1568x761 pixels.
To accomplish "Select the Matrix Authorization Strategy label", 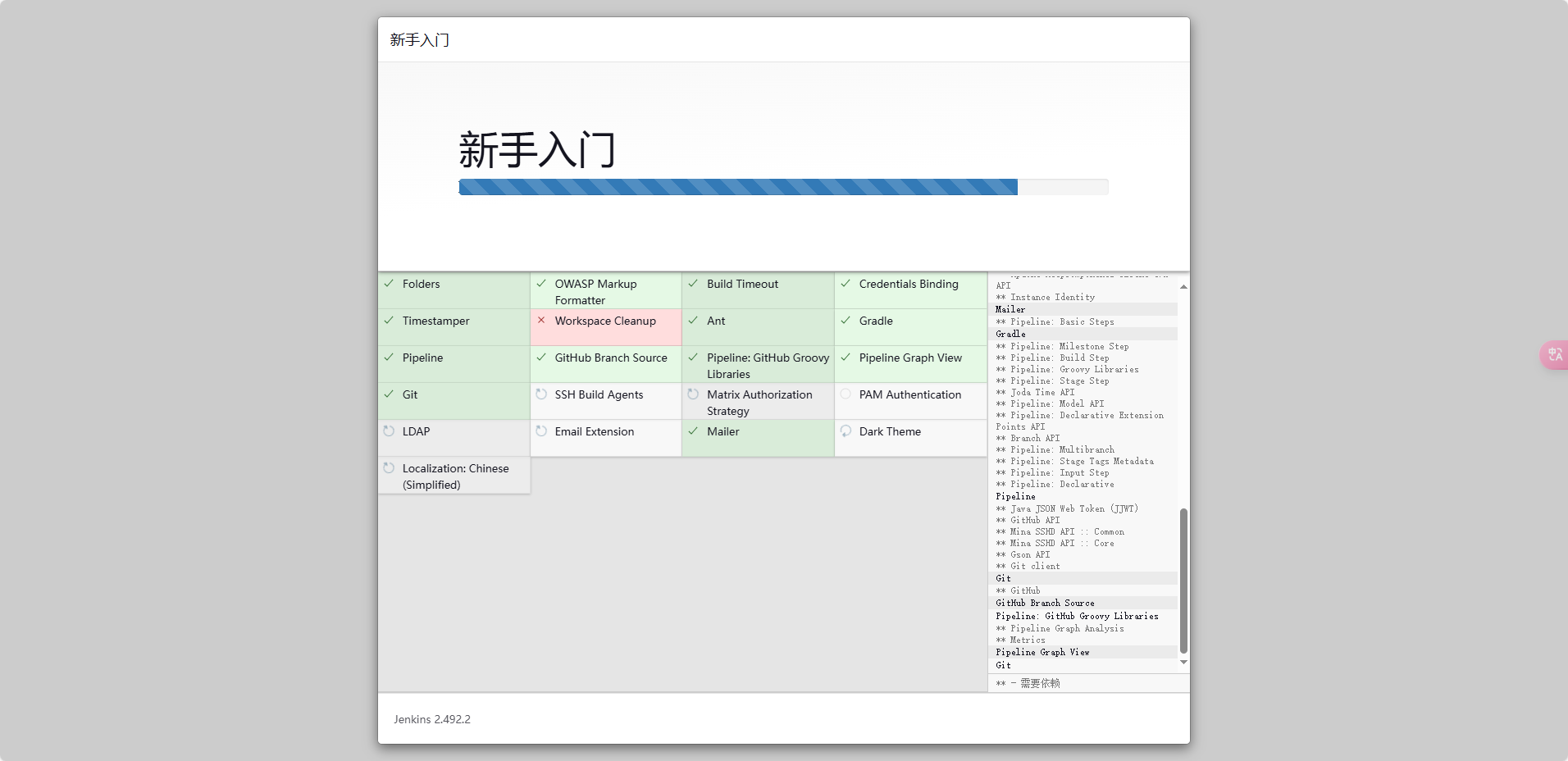I will pos(760,403).
